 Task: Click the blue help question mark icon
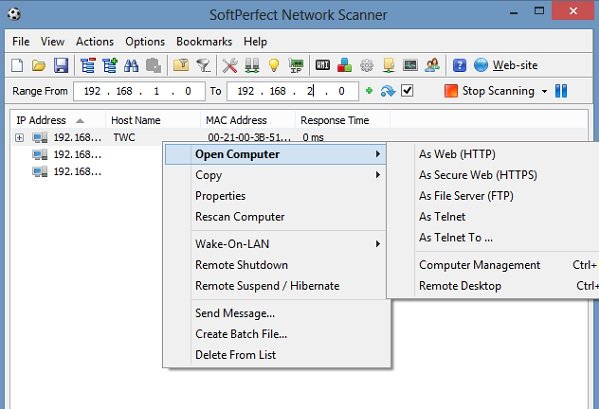[459, 65]
